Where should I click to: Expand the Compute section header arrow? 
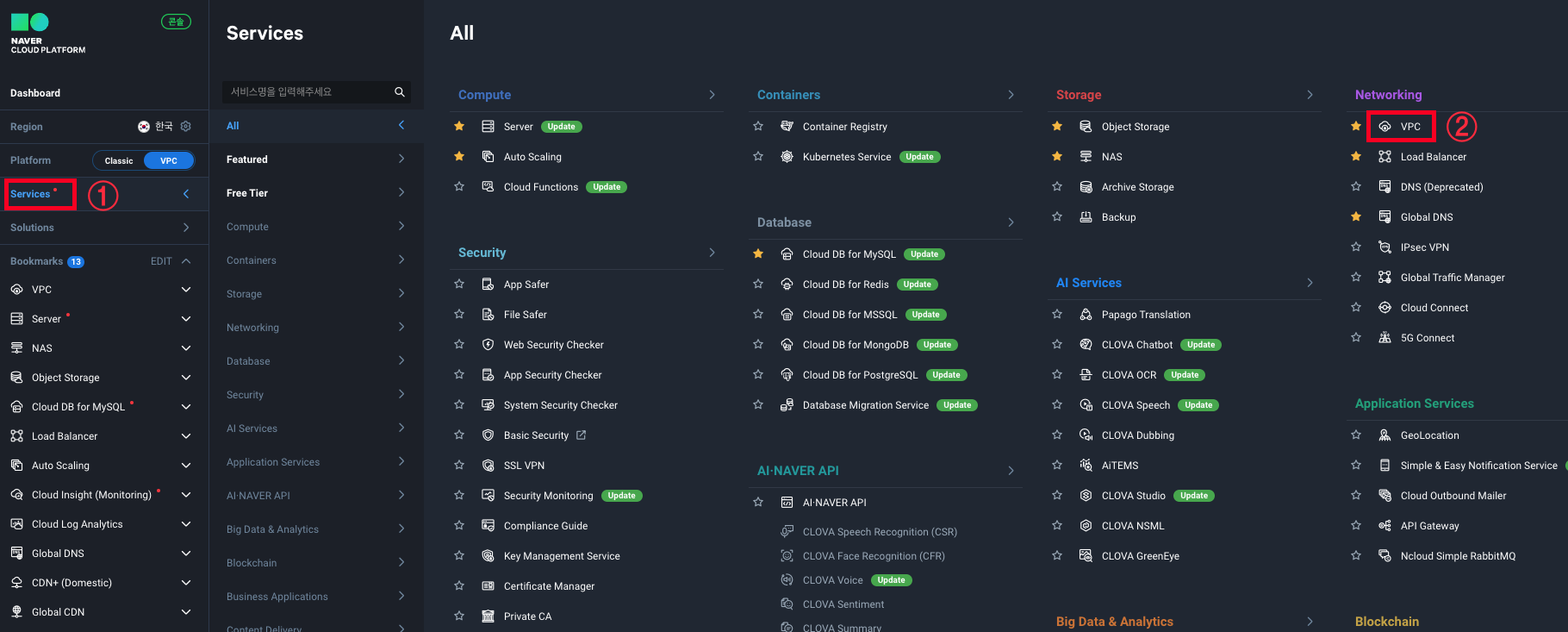tap(712, 95)
